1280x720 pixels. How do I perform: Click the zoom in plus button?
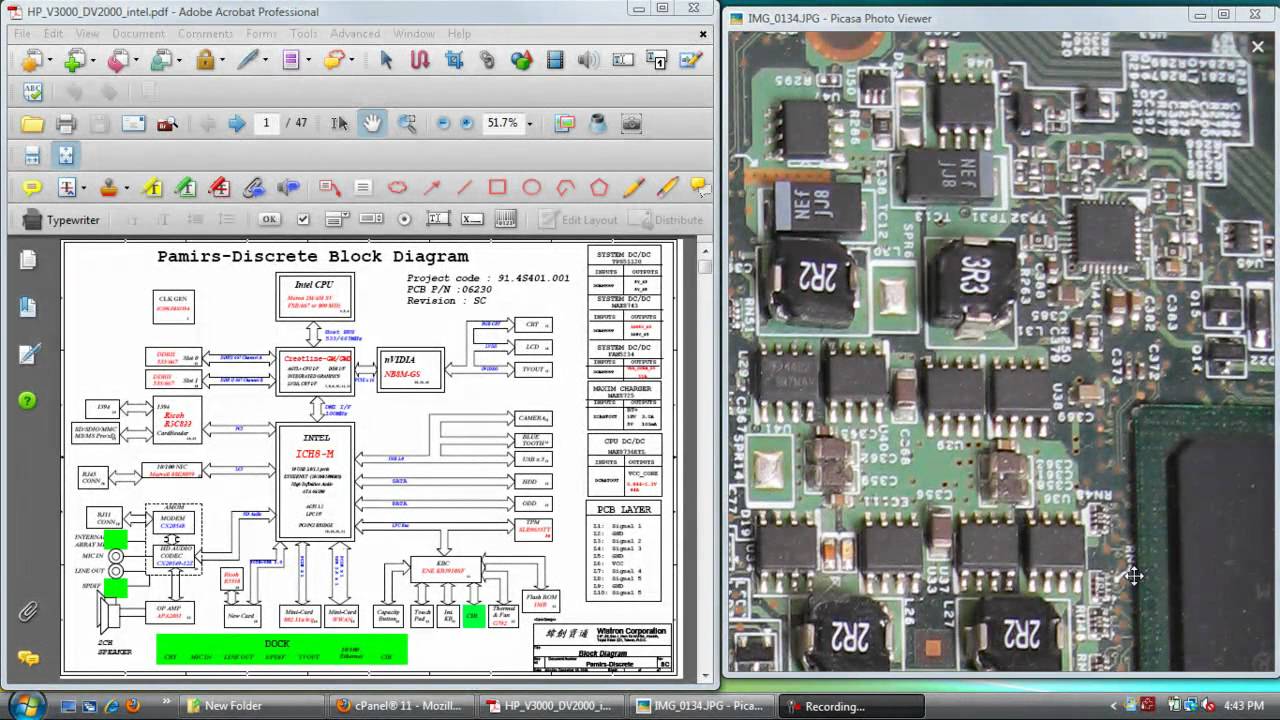pos(466,123)
